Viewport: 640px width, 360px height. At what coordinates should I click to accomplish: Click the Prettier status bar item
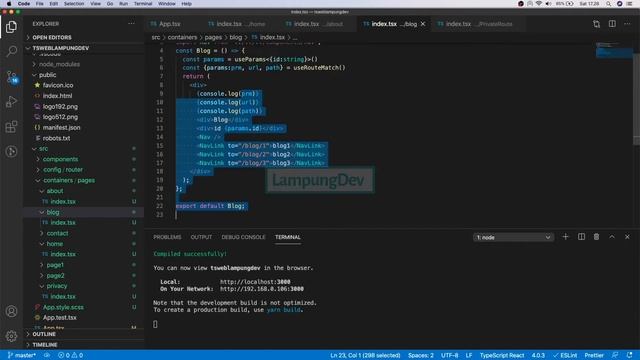(x=594, y=355)
